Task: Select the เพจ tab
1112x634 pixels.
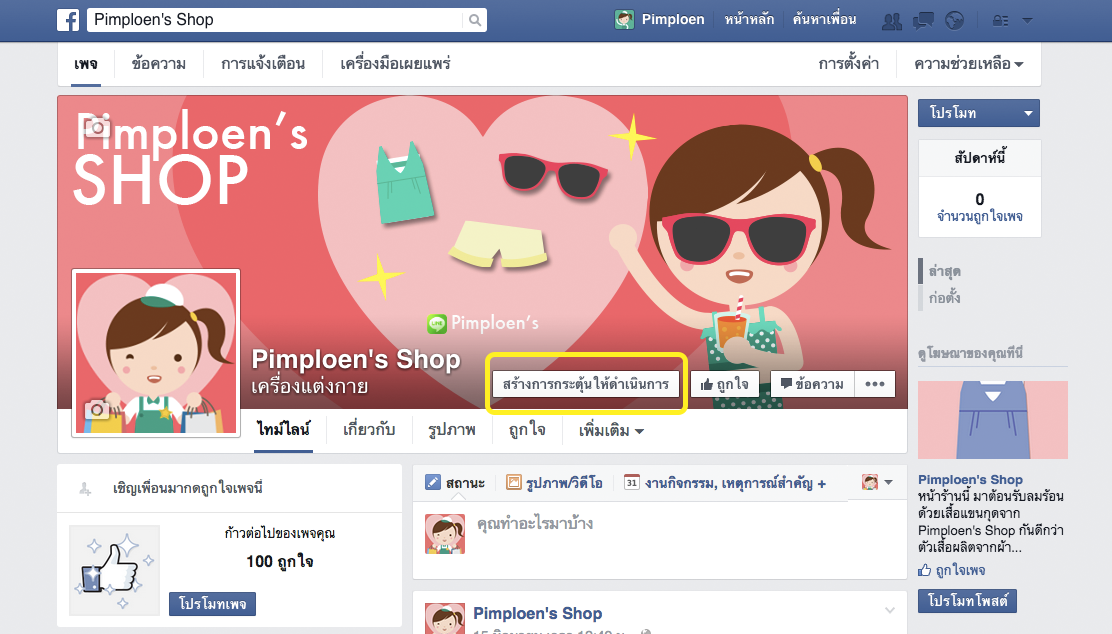Action: coord(86,64)
